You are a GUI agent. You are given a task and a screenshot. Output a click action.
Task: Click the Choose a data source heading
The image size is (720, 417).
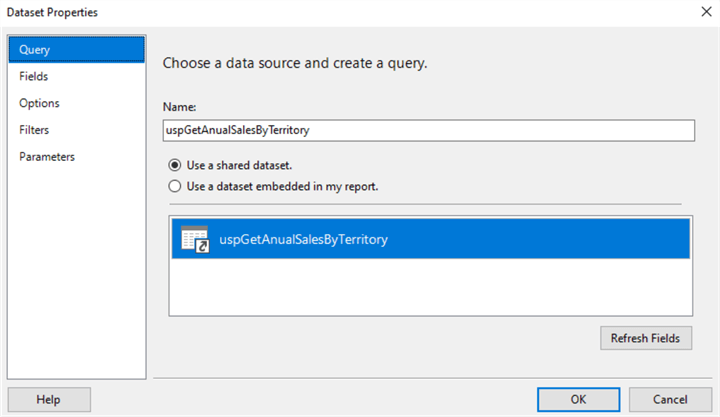(x=295, y=63)
